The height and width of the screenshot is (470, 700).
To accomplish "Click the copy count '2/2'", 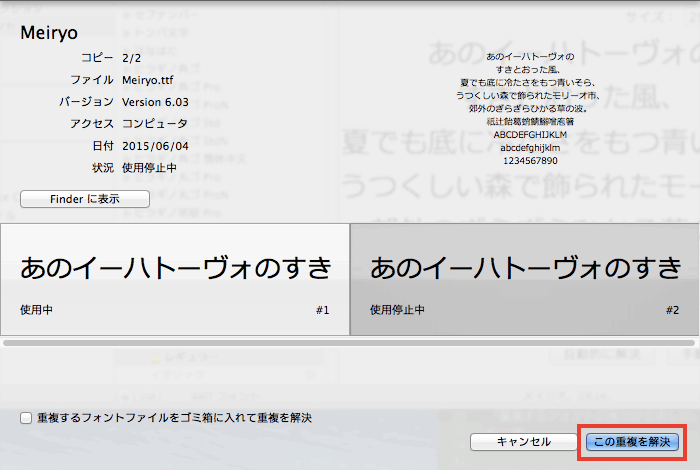I will point(131,58).
